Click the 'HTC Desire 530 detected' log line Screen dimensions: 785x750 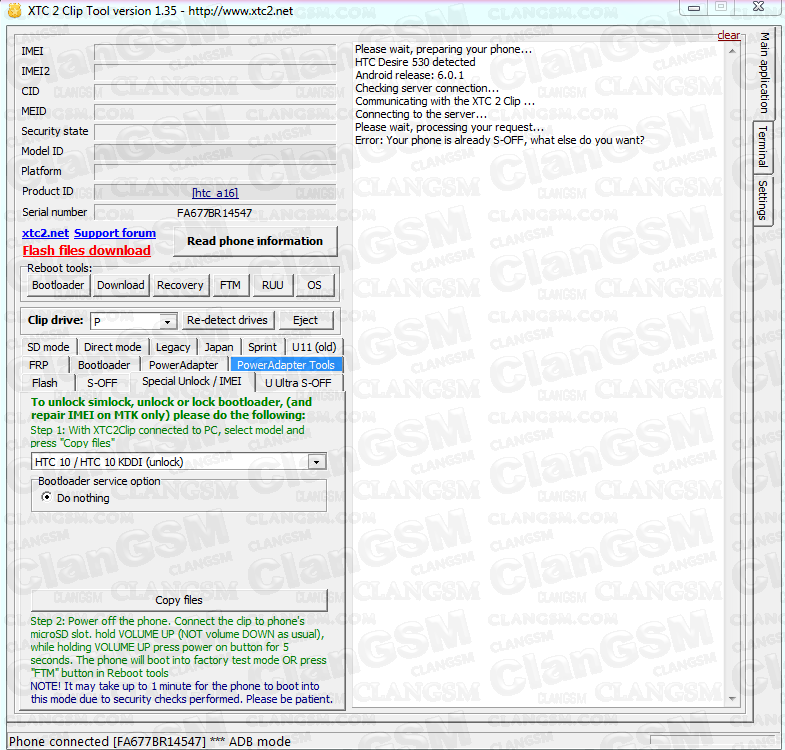pos(415,62)
